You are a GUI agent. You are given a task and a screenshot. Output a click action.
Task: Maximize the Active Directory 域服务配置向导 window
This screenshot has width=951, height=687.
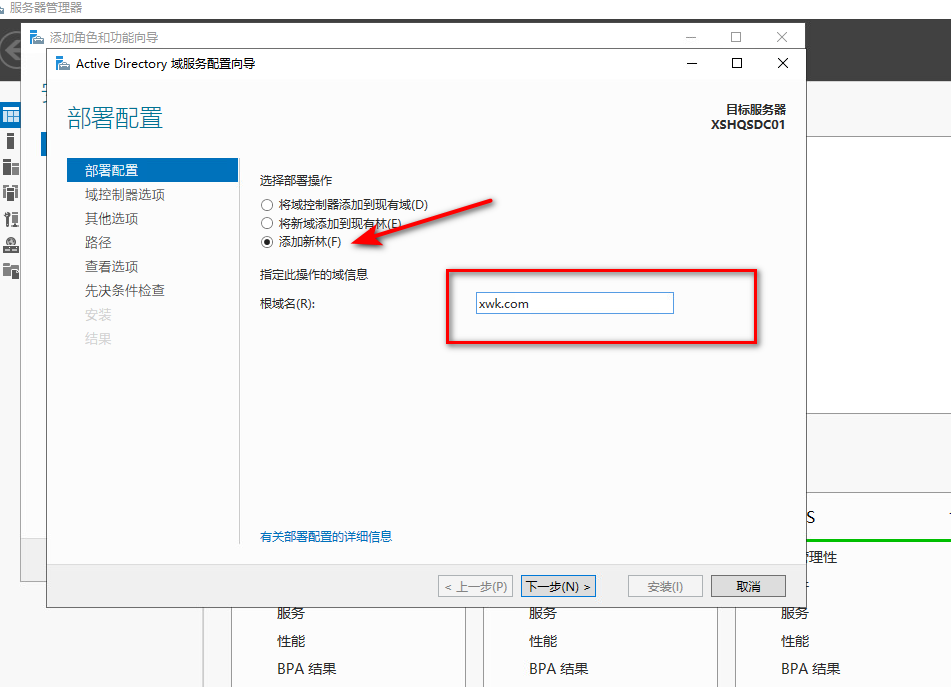tap(737, 63)
